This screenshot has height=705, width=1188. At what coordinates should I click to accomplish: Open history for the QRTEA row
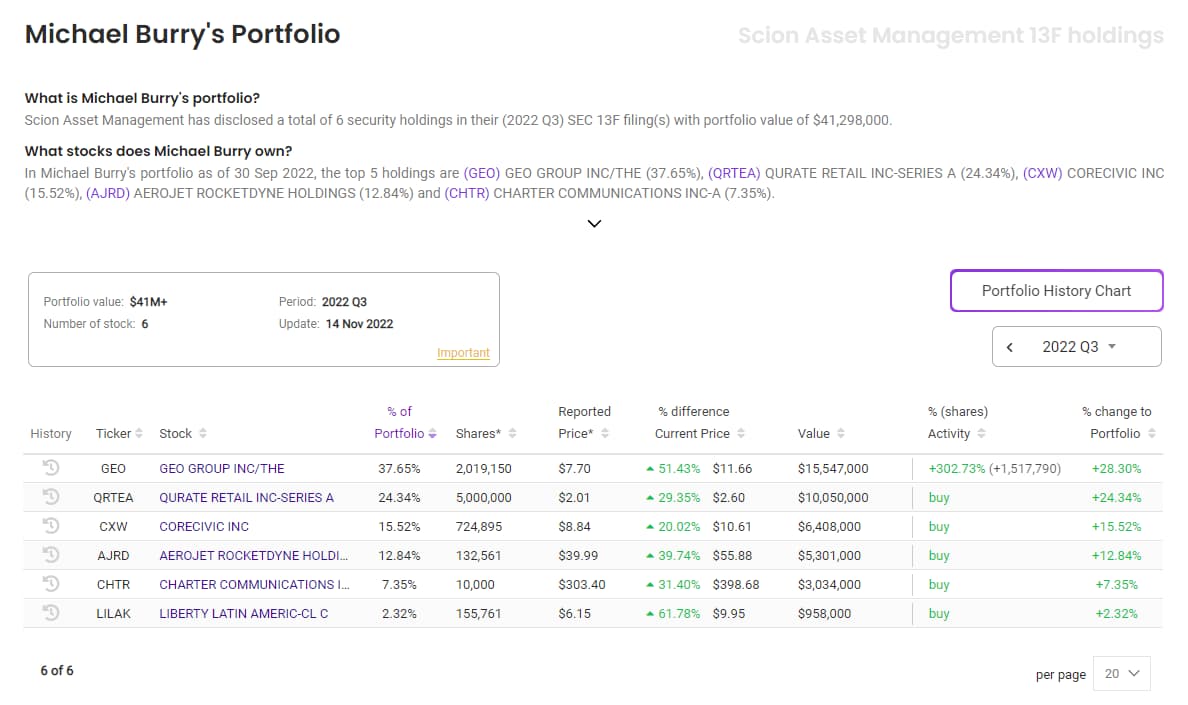[51, 496]
